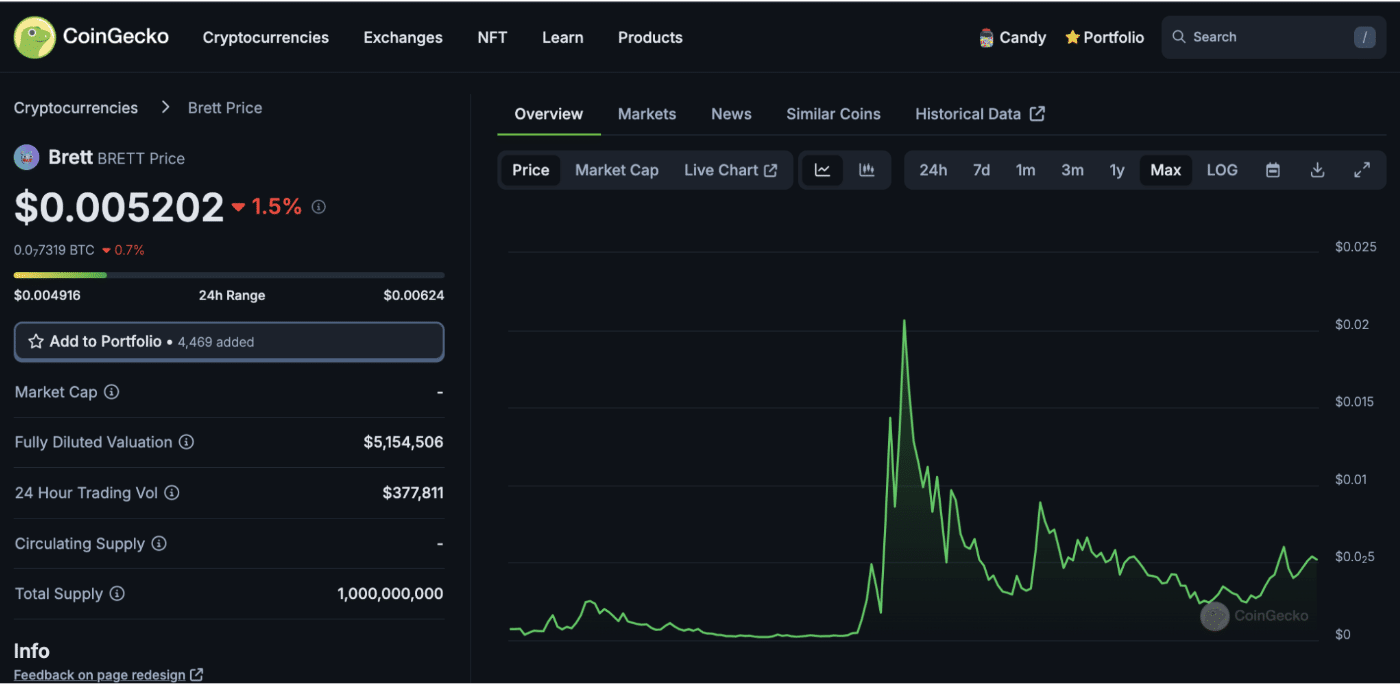Open the Products navigation menu
The width and height of the screenshot is (1400, 684).
[x=650, y=37]
